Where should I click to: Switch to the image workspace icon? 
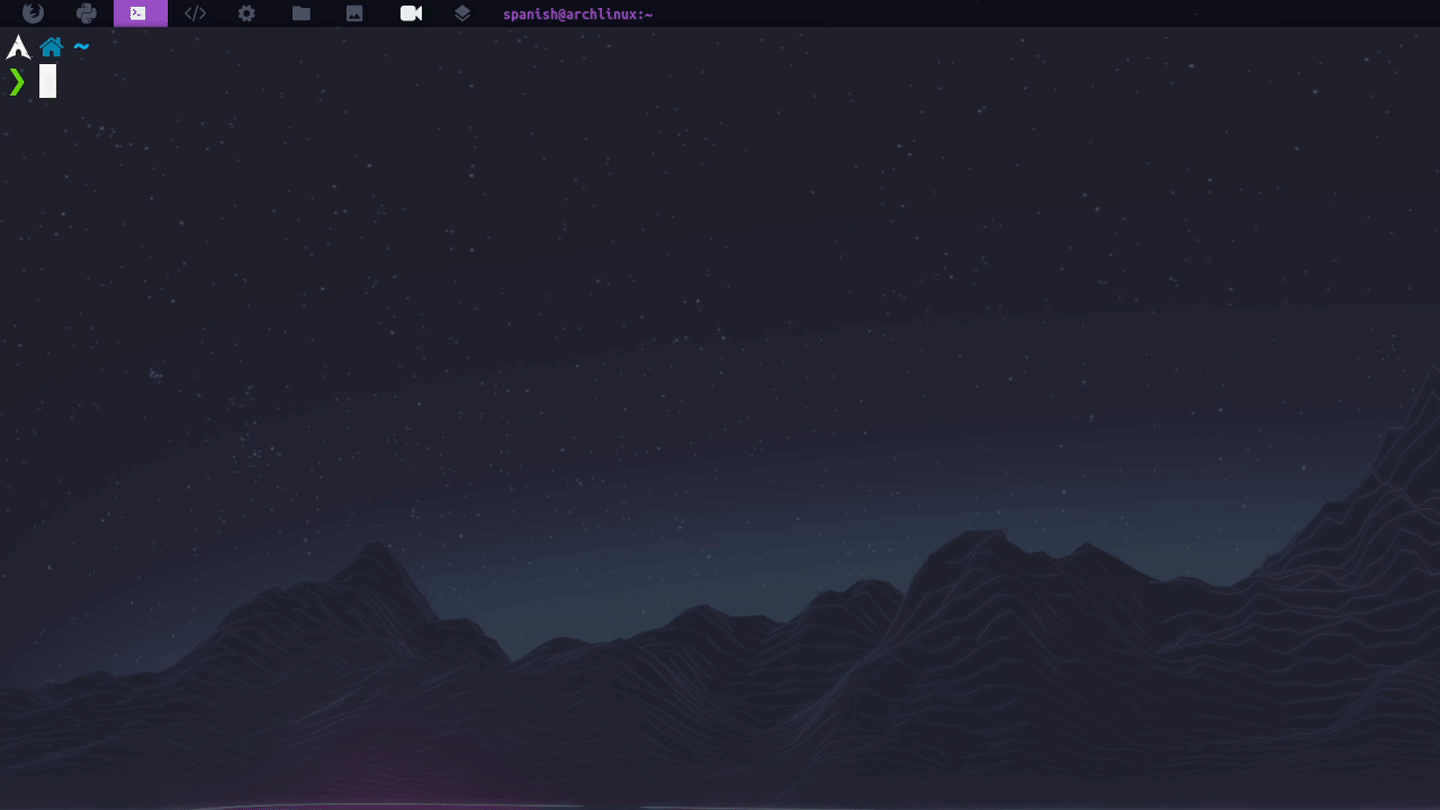tap(354, 13)
